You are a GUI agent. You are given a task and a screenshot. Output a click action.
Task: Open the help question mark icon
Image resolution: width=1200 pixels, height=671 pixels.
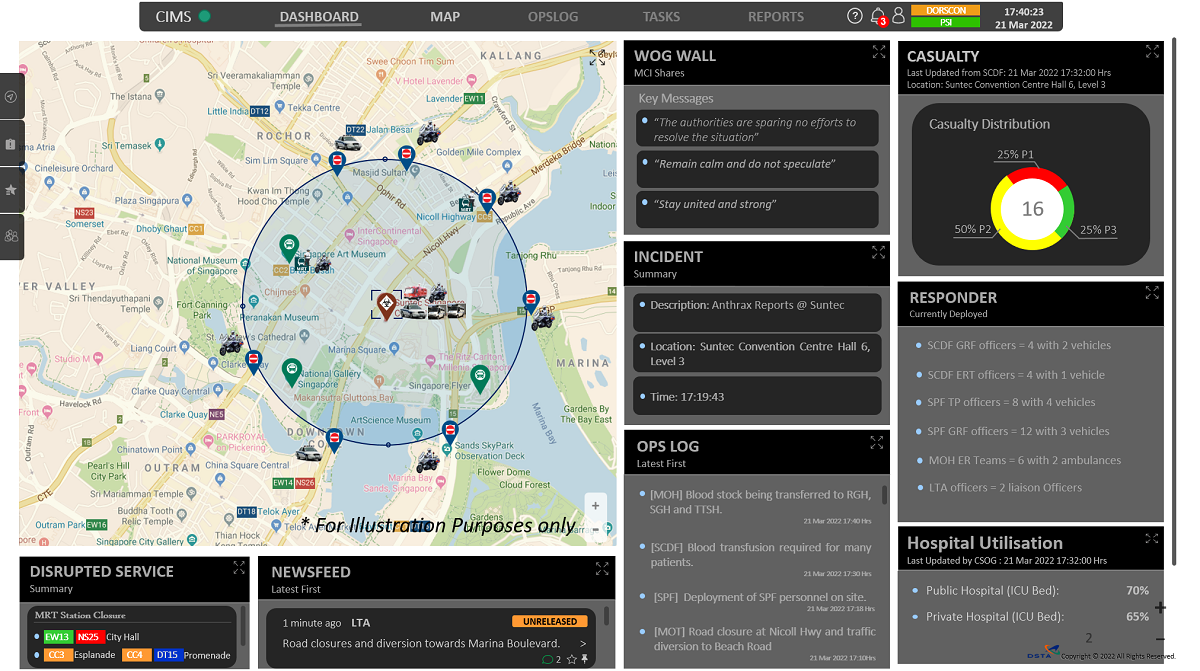[854, 16]
